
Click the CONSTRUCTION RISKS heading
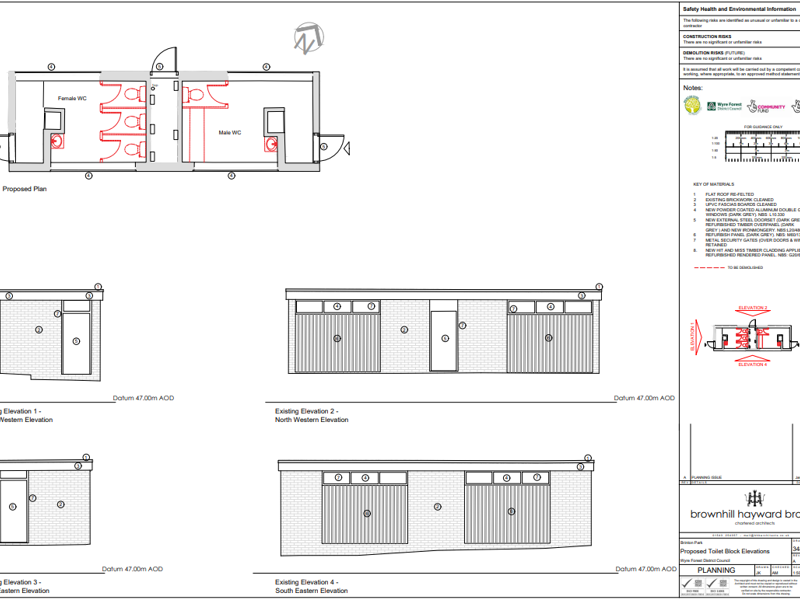pyautogui.click(x=706, y=38)
